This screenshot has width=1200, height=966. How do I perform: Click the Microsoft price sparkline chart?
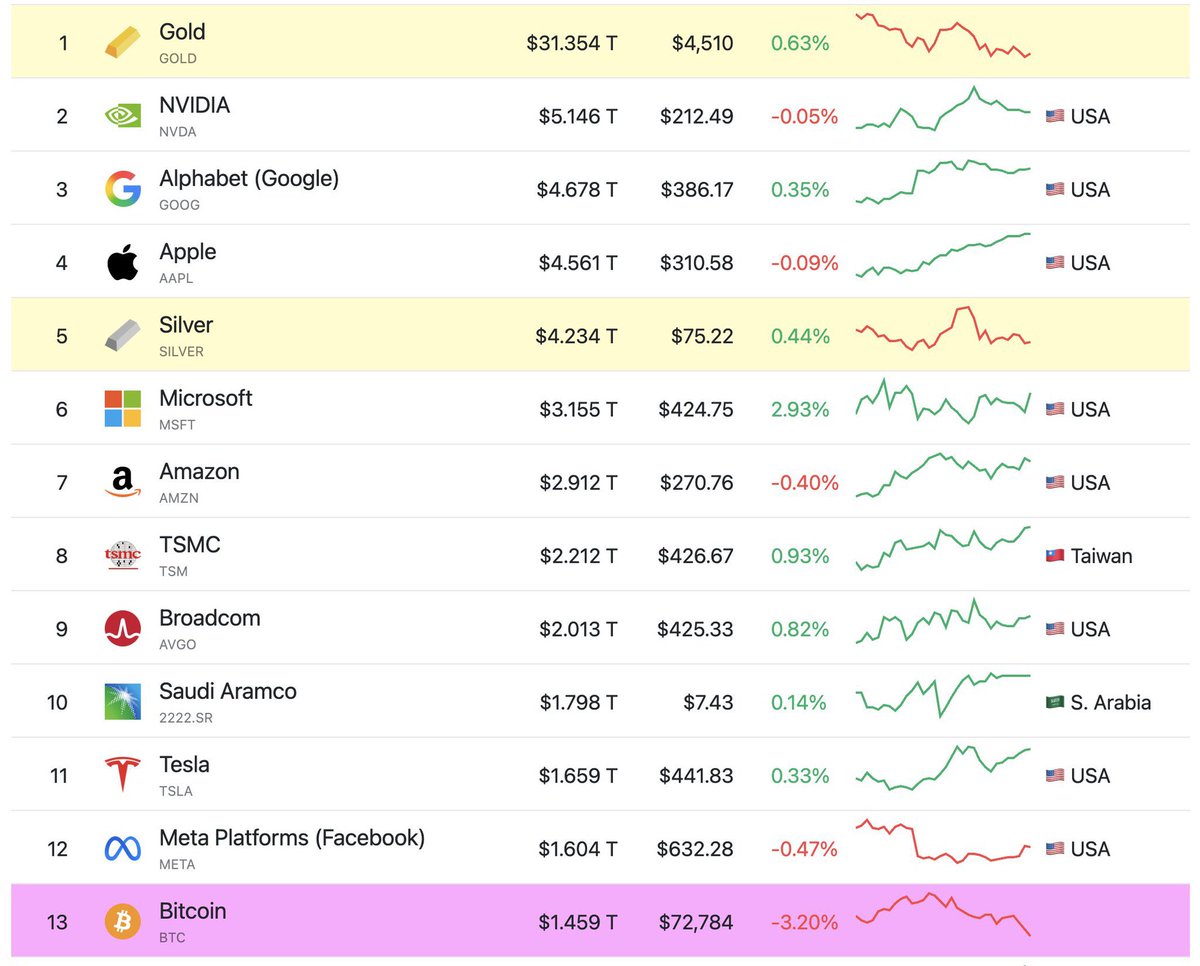pyautogui.click(x=943, y=402)
